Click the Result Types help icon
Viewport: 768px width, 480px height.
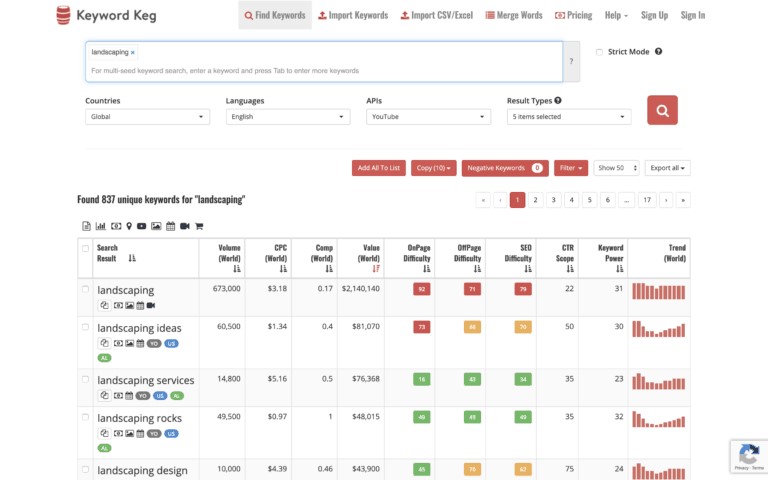point(558,100)
